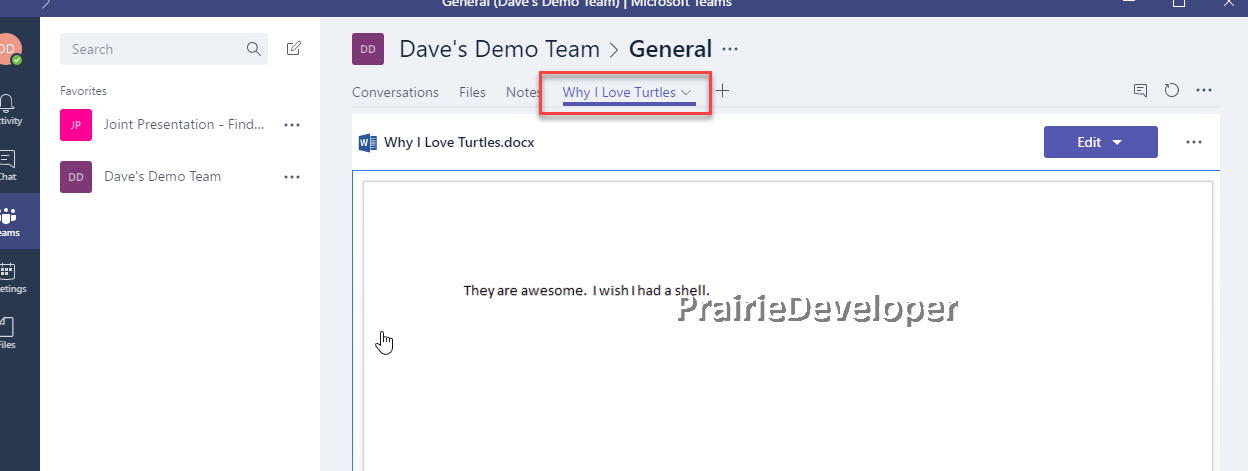Click the text 'They are awesome.'
The height and width of the screenshot is (471, 1248).
(525, 290)
